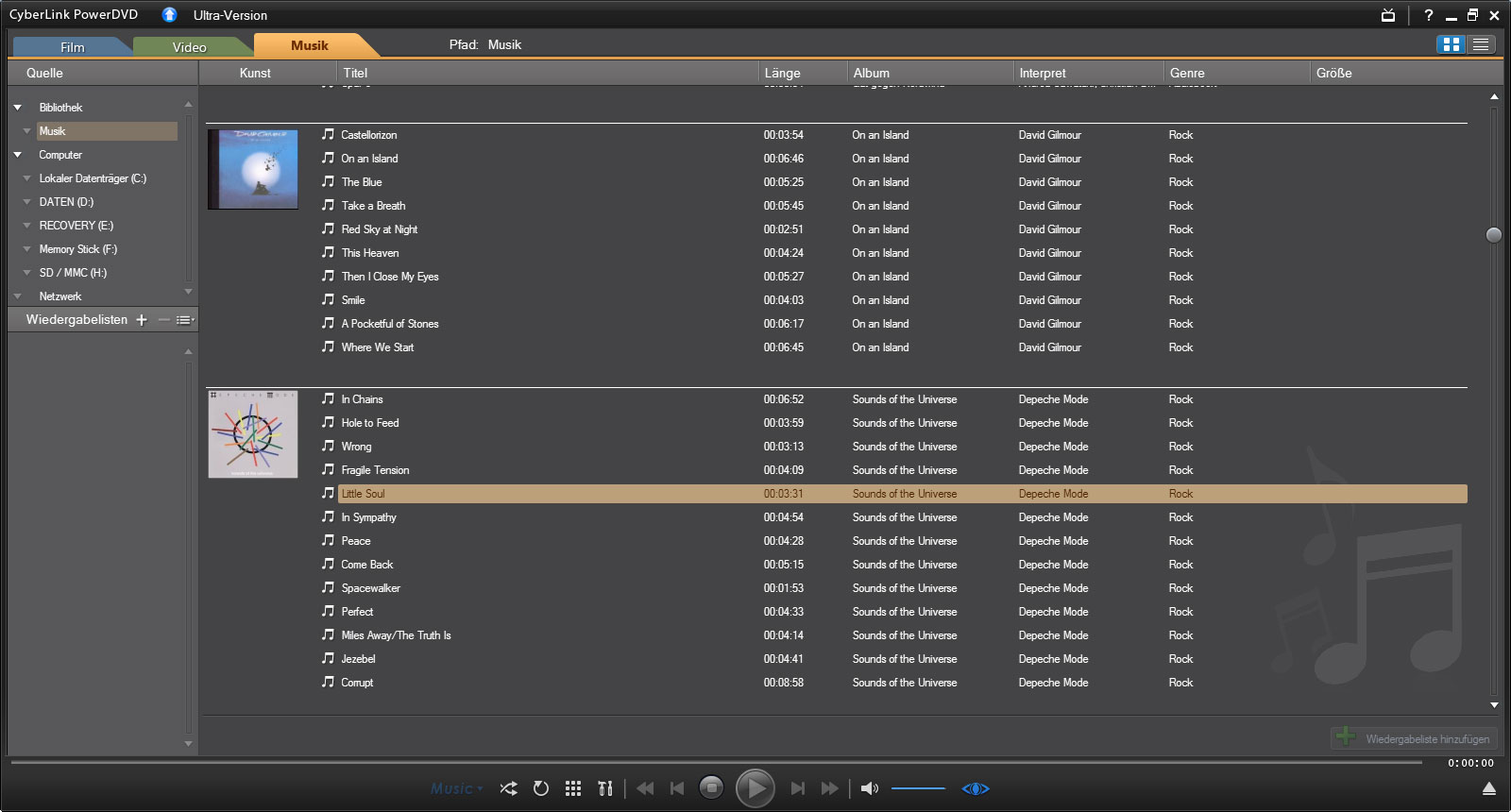Screen dimensions: 1511x812
Task: Sort by the Länge column header
Action: (x=803, y=73)
